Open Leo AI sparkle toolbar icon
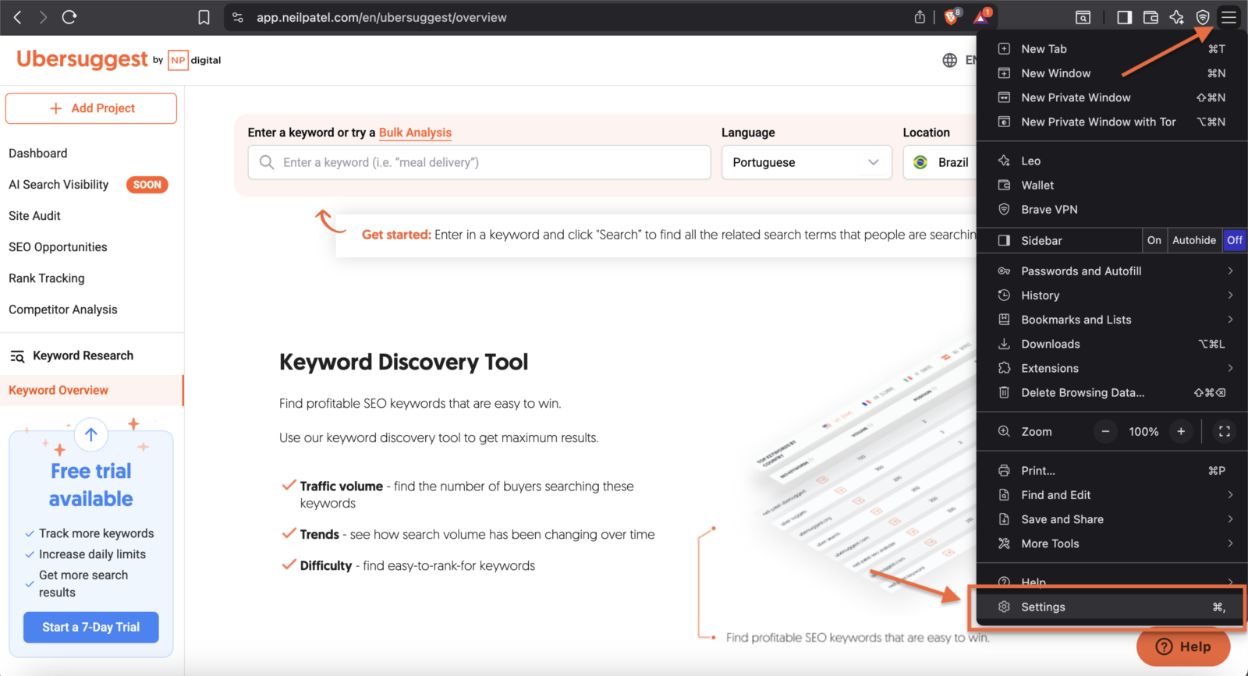The width and height of the screenshot is (1248, 676). click(1177, 17)
